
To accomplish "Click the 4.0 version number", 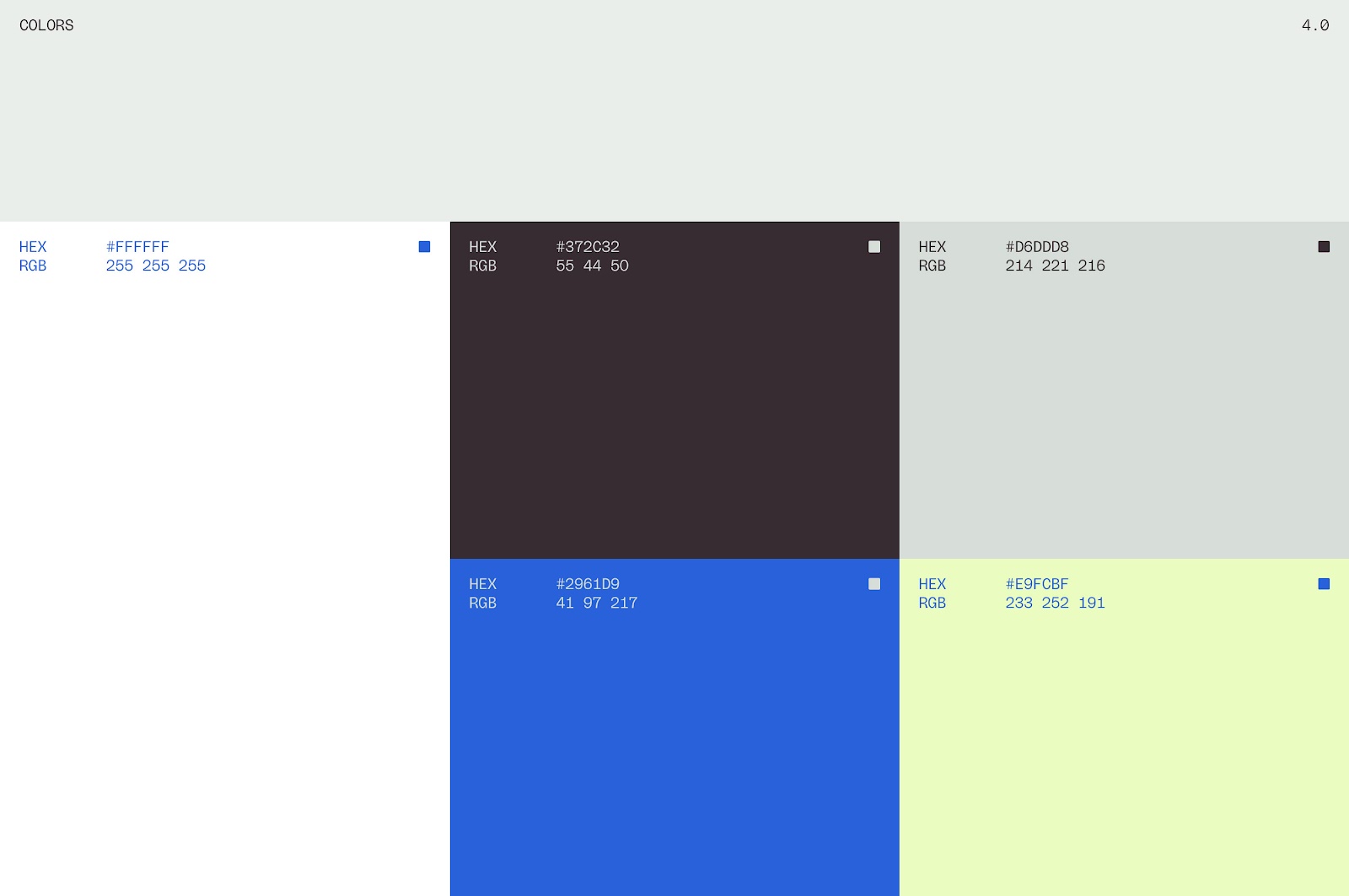I will pyautogui.click(x=1315, y=25).
